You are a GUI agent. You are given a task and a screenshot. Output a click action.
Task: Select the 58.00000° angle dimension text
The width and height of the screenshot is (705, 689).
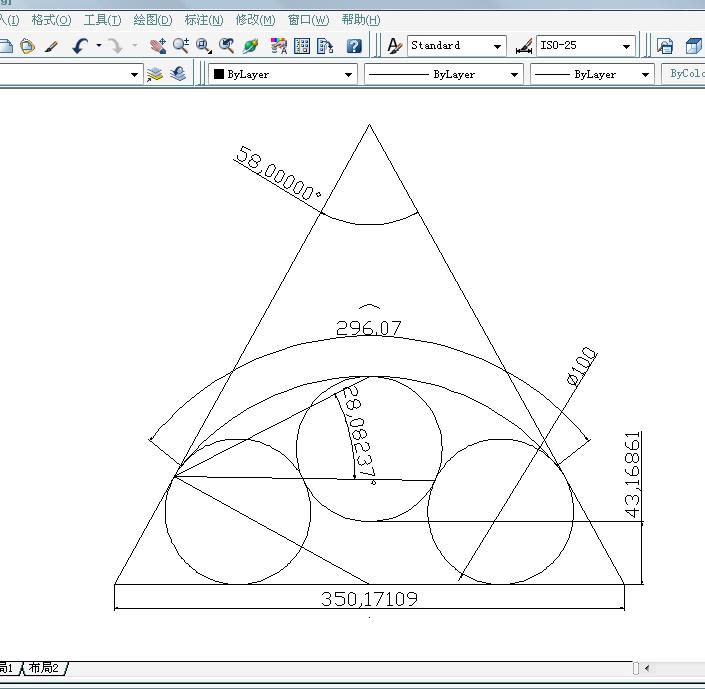point(278,174)
